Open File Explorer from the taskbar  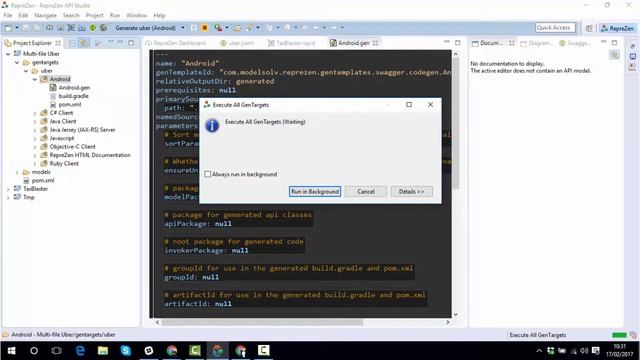(103, 351)
